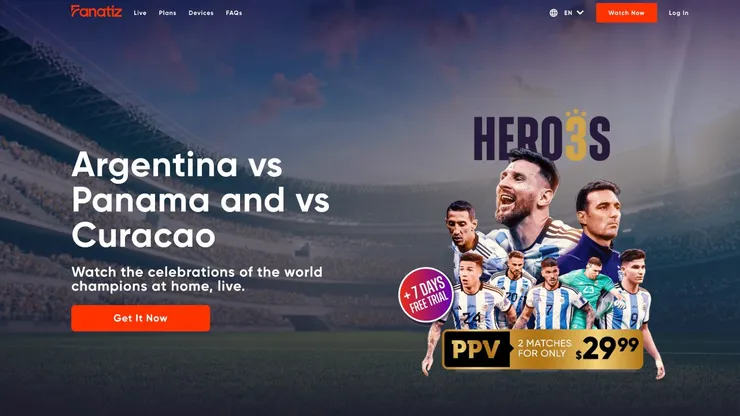Open the Live menu item

click(x=140, y=13)
